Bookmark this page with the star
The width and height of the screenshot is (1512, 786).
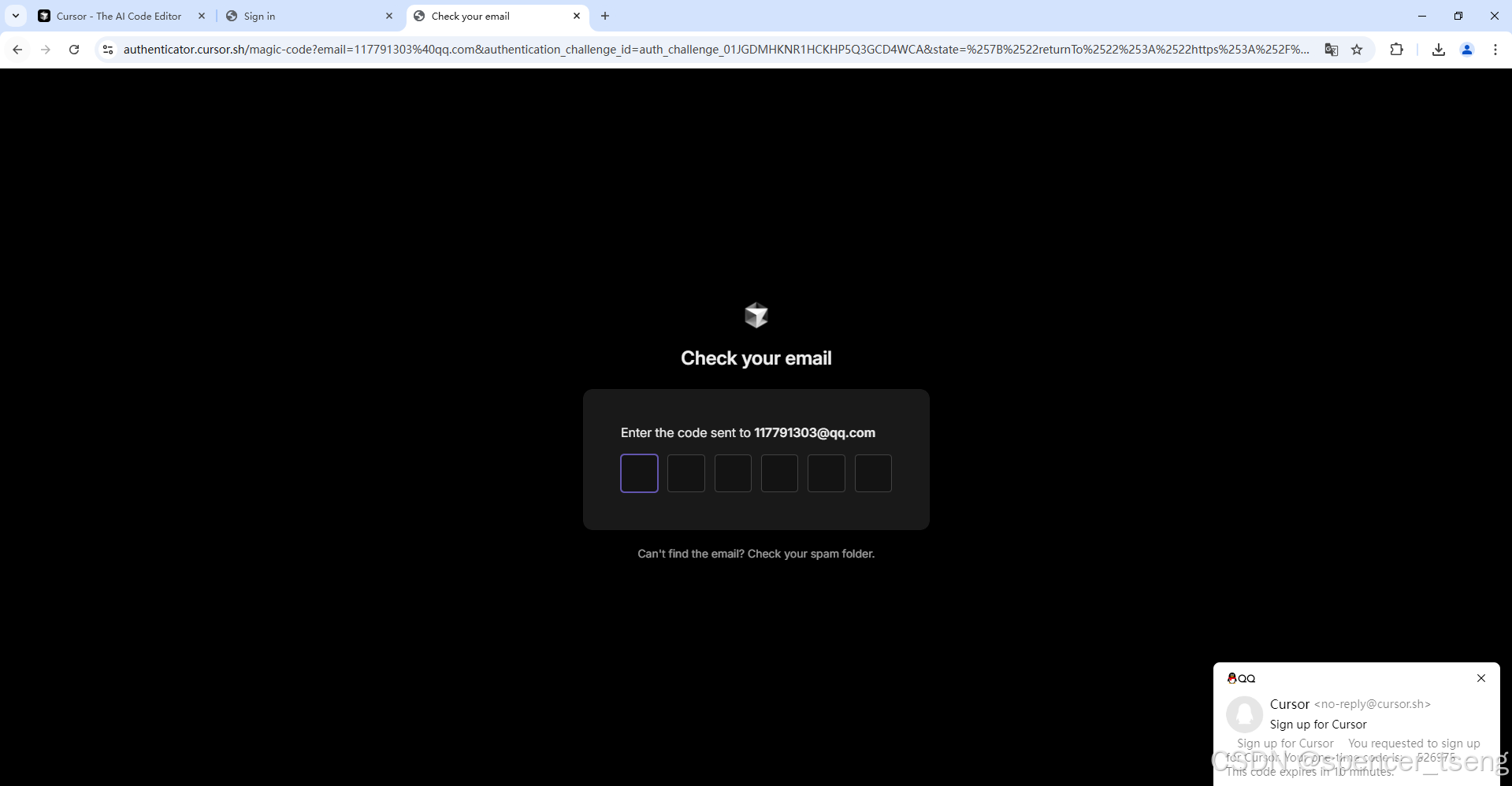click(x=1357, y=50)
